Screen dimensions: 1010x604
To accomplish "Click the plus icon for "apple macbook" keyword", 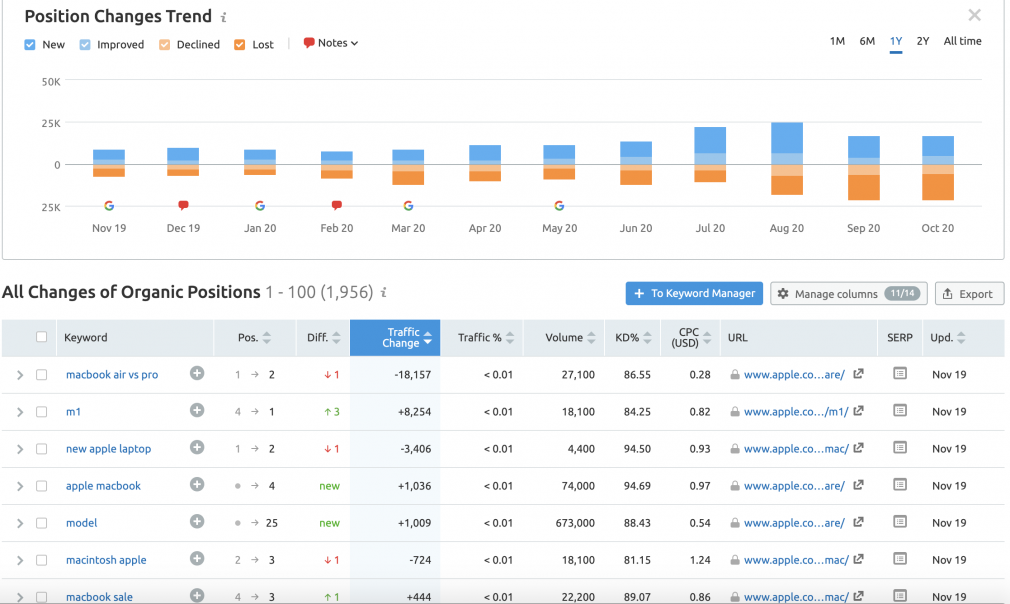I will click(x=197, y=484).
